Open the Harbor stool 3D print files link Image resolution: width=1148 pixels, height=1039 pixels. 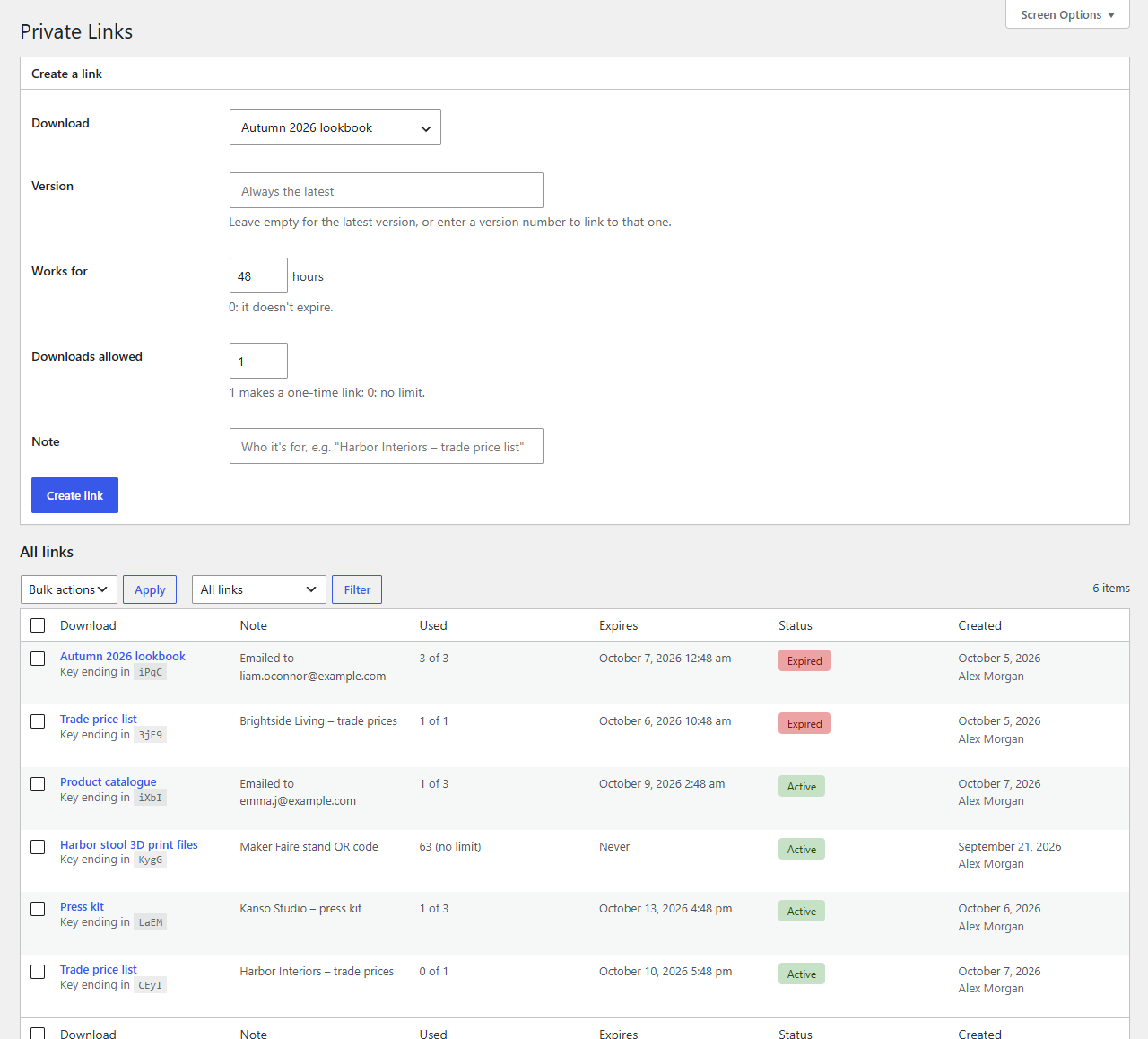point(129,844)
